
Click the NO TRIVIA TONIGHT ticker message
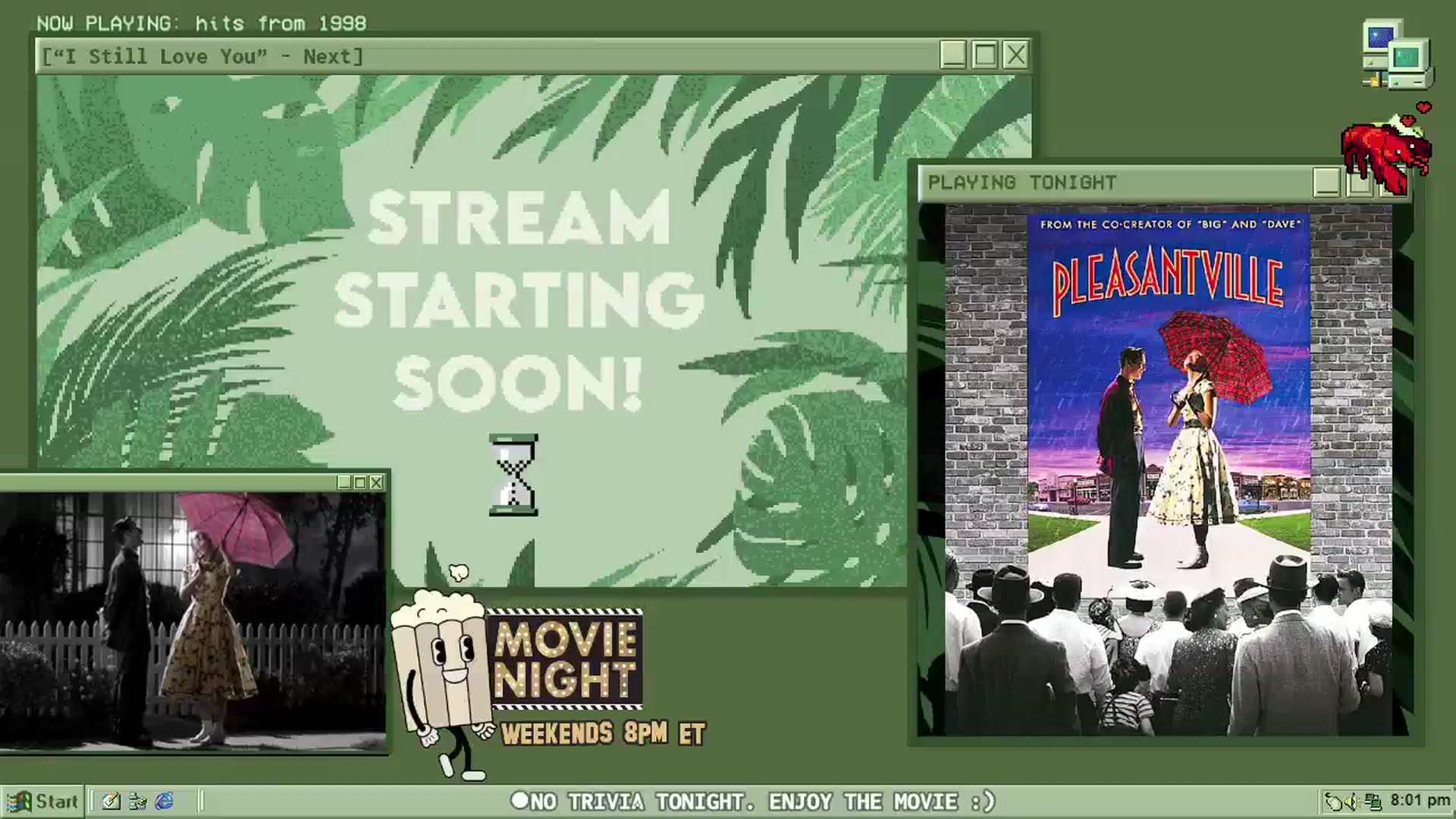tap(753, 802)
